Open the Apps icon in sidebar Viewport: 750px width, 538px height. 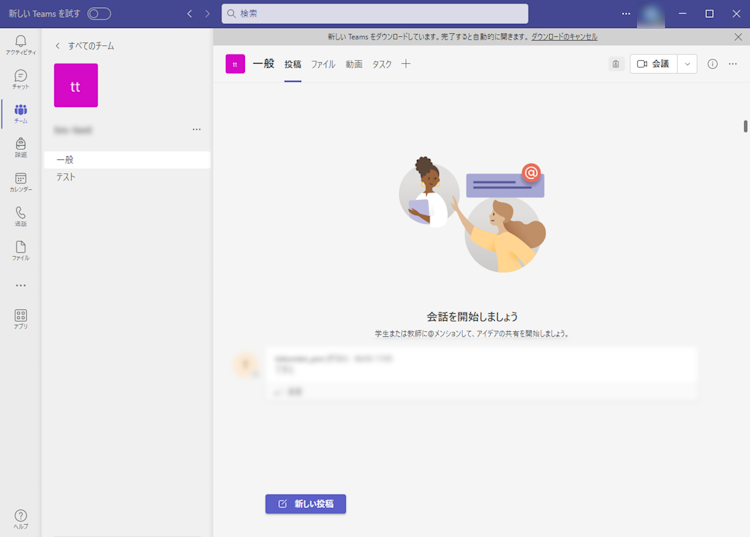[20, 318]
